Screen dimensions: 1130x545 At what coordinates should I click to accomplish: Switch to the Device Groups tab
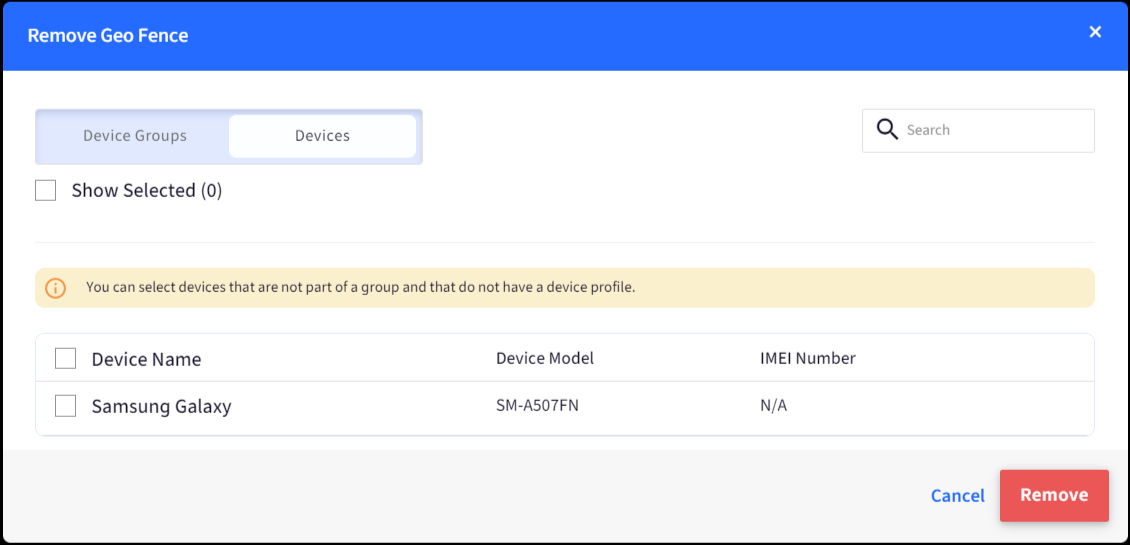tap(135, 136)
